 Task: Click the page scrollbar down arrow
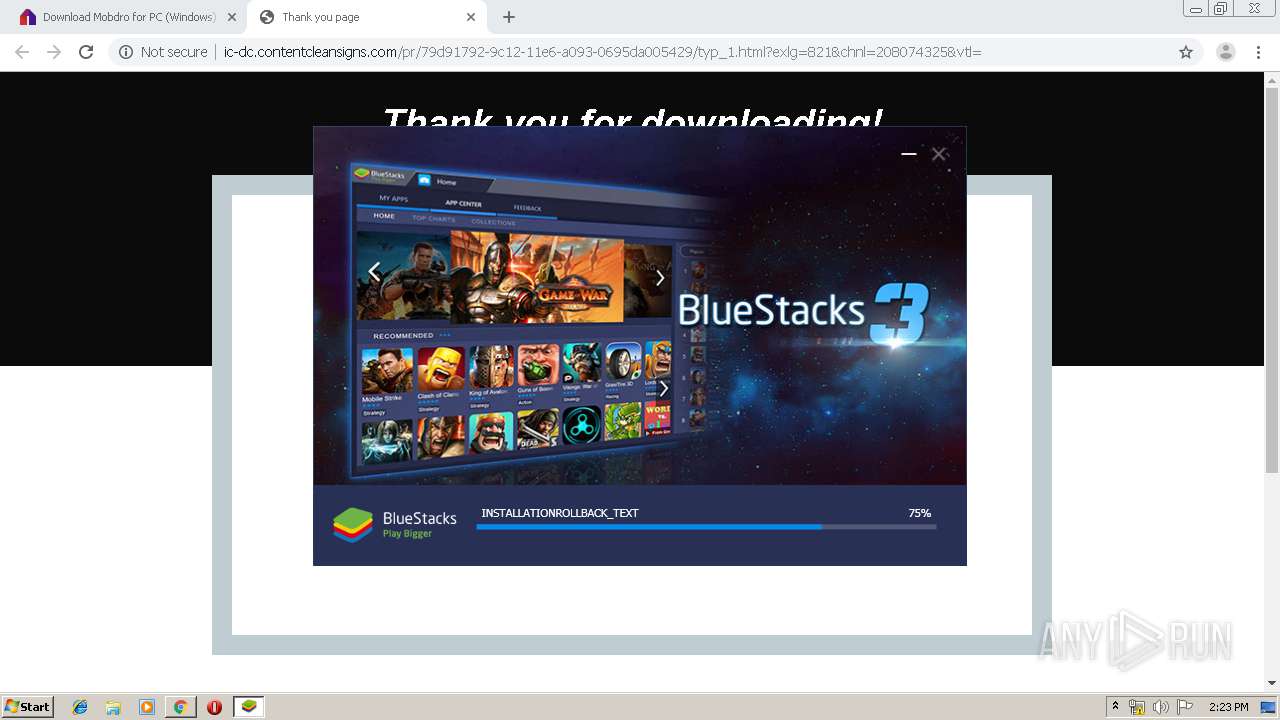pyautogui.click(x=1272, y=683)
